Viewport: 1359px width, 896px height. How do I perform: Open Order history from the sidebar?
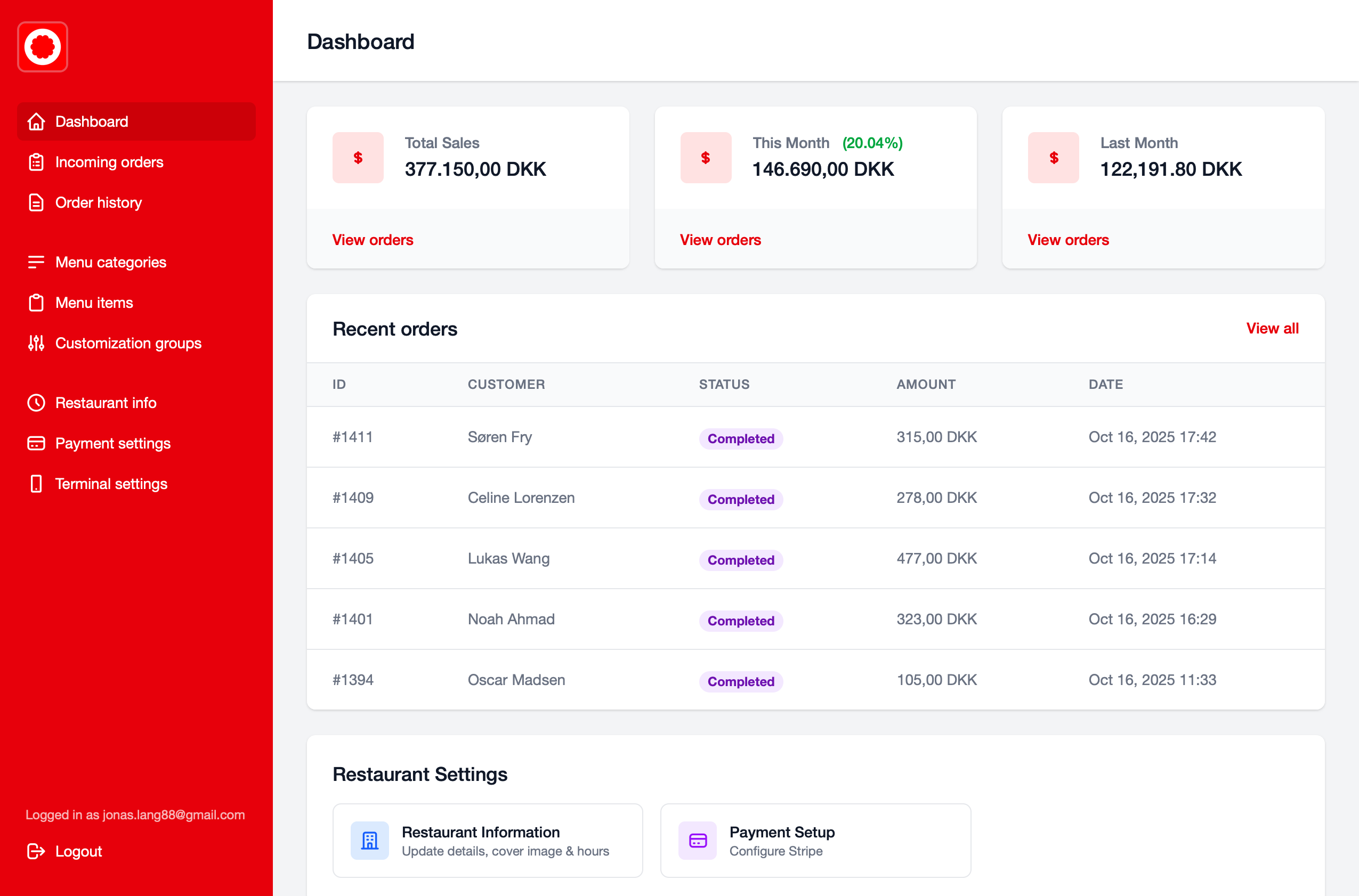click(x=99, y=202)
